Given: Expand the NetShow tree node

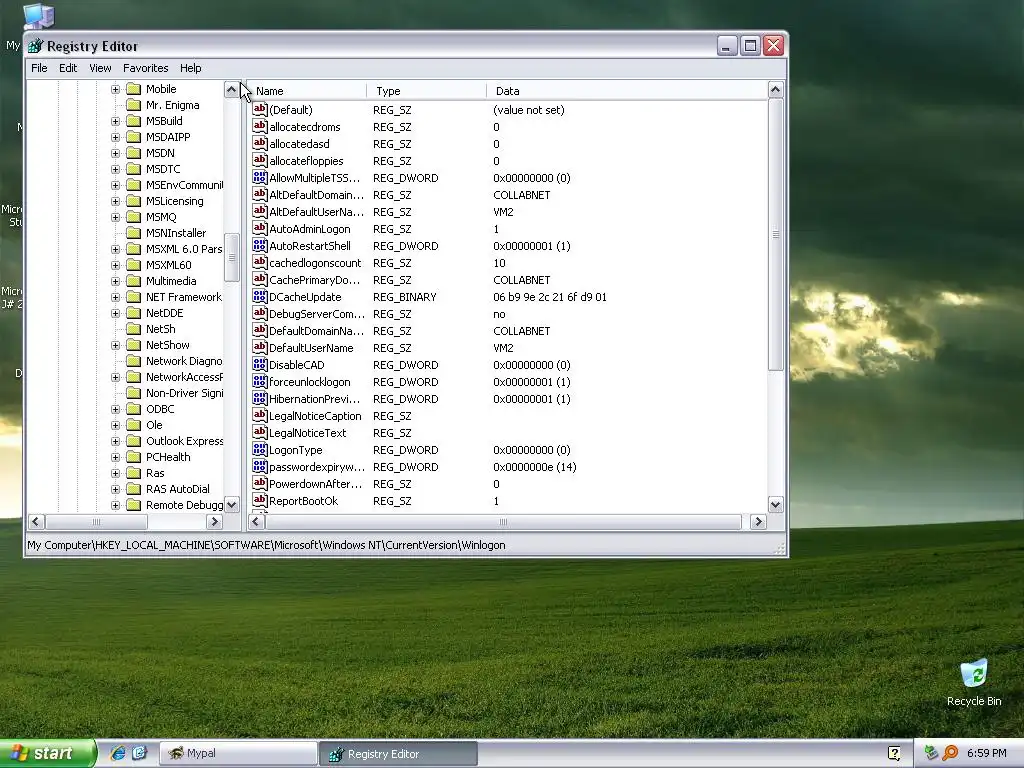Looking at the screenshot, I should 116,345.
